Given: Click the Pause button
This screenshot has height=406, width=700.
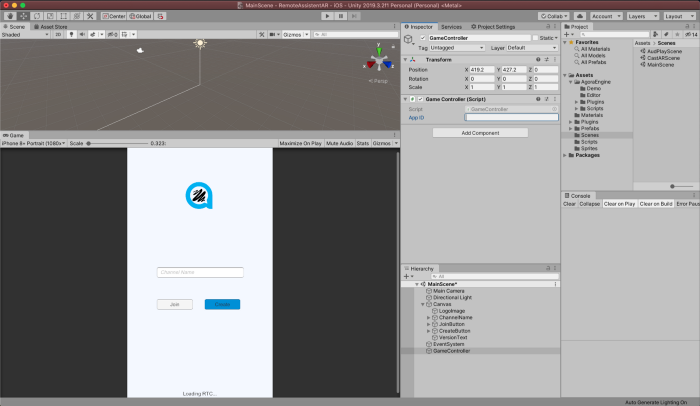Looking at the screenshot, I should tap(341, 16).
